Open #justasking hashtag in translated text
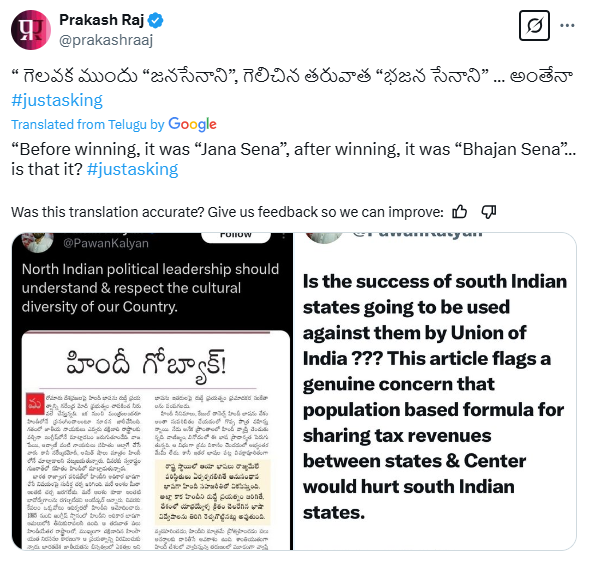 coord(132,169)
